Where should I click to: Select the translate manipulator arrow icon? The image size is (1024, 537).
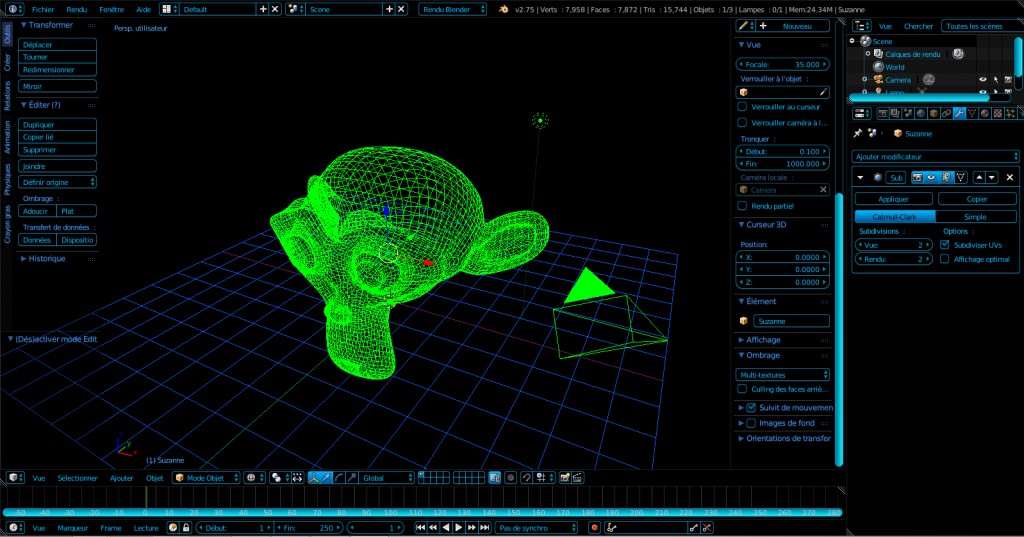click(326, 478)
